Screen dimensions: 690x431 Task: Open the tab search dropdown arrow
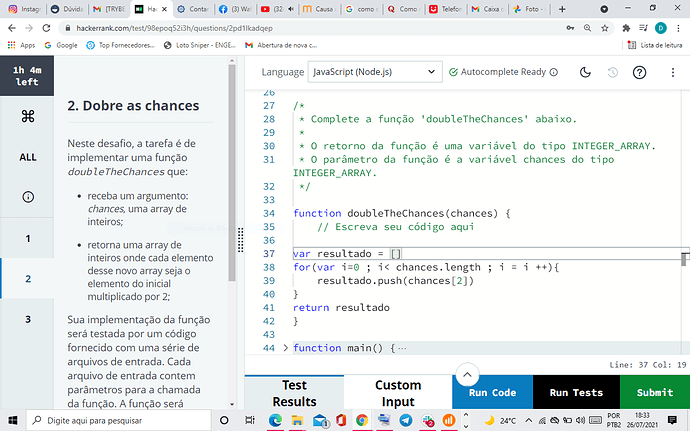[x=604, y=9]
